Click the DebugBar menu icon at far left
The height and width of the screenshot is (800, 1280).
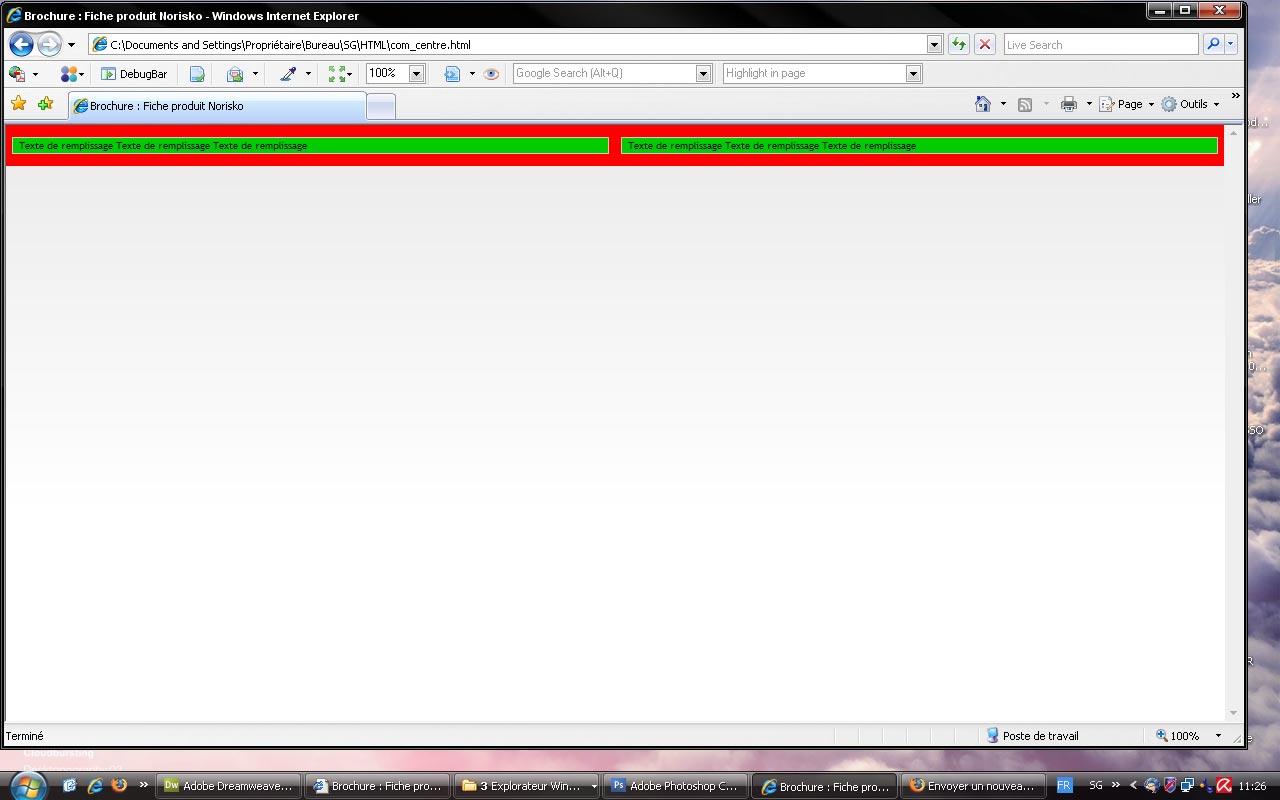pos(17,74)
